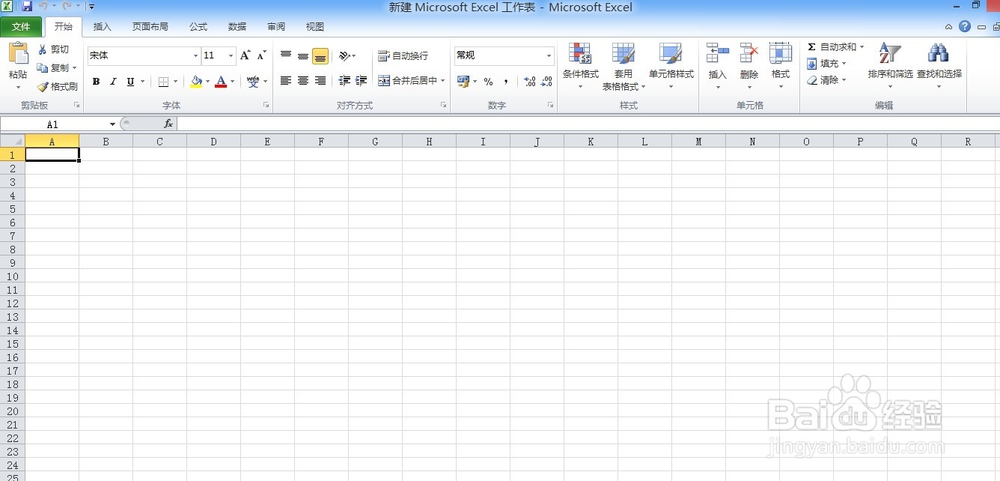Apply comma style number format

tap(506, 82)
